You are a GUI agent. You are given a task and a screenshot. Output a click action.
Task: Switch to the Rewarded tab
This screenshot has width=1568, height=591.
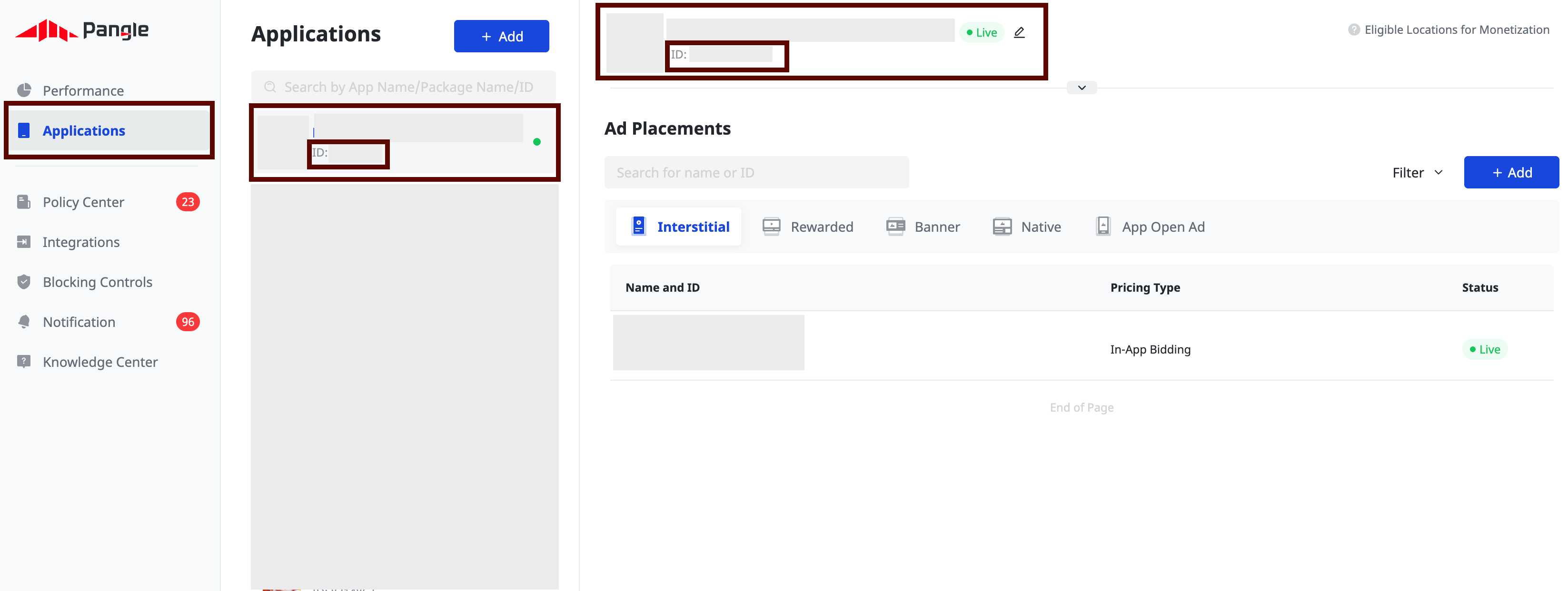(808, 227)
